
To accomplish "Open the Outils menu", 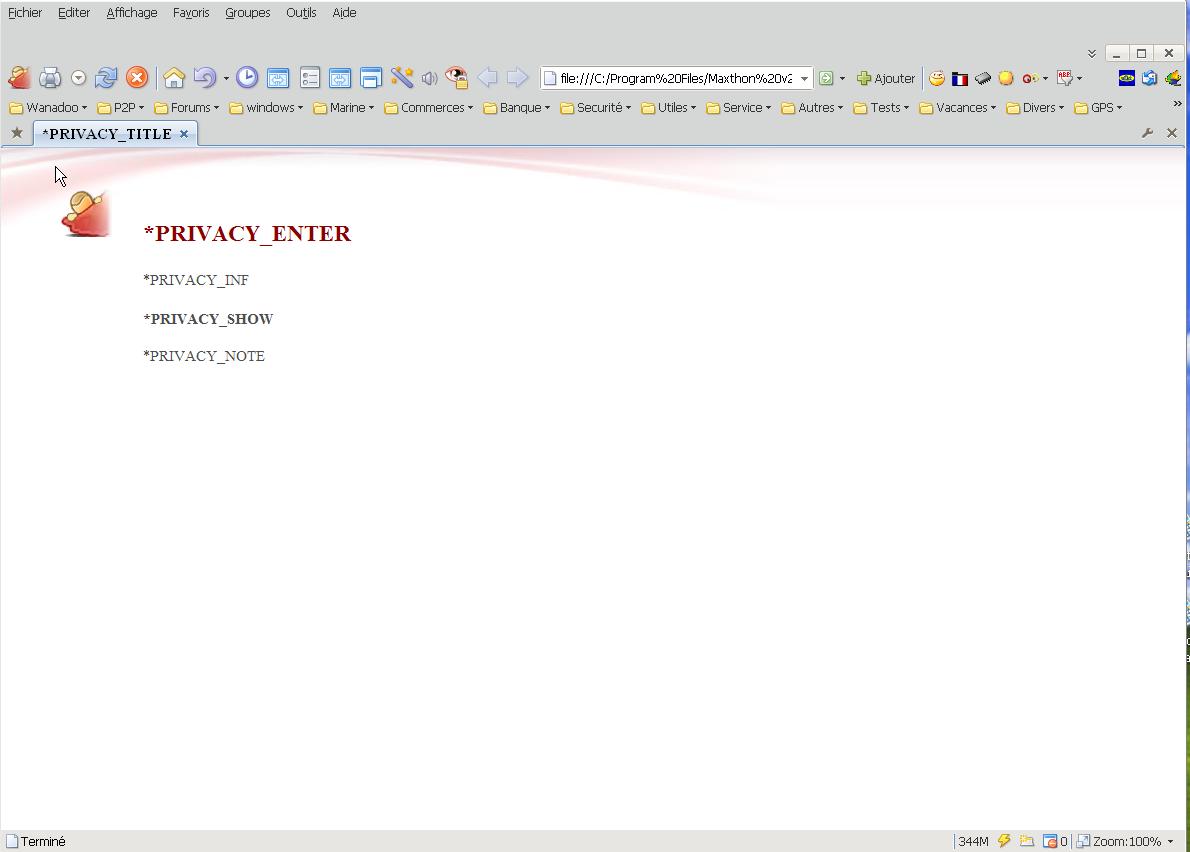I will (x=301, y=13).
